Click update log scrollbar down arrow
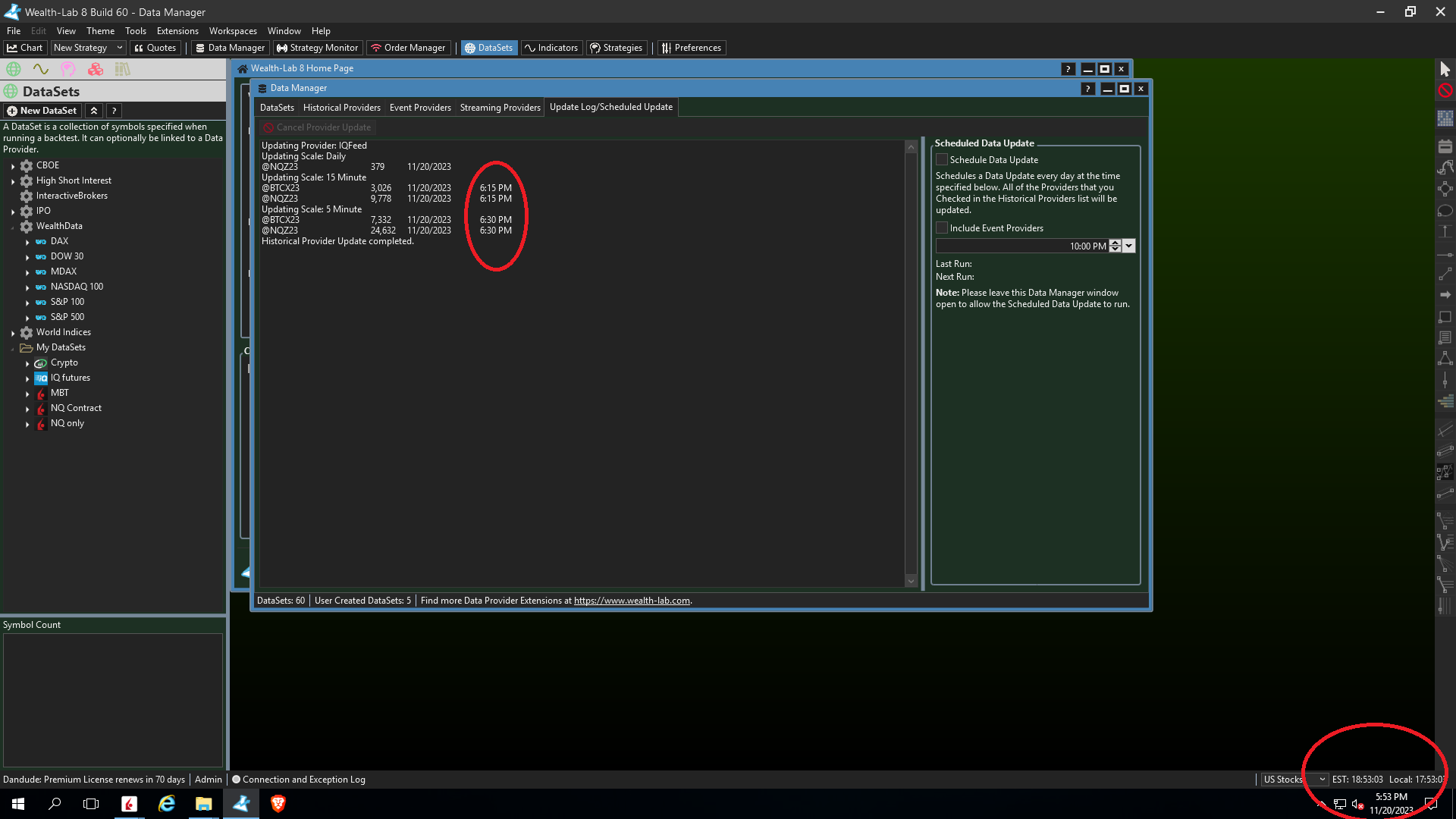Viewport: 1456px width, 819px height. 912,581
